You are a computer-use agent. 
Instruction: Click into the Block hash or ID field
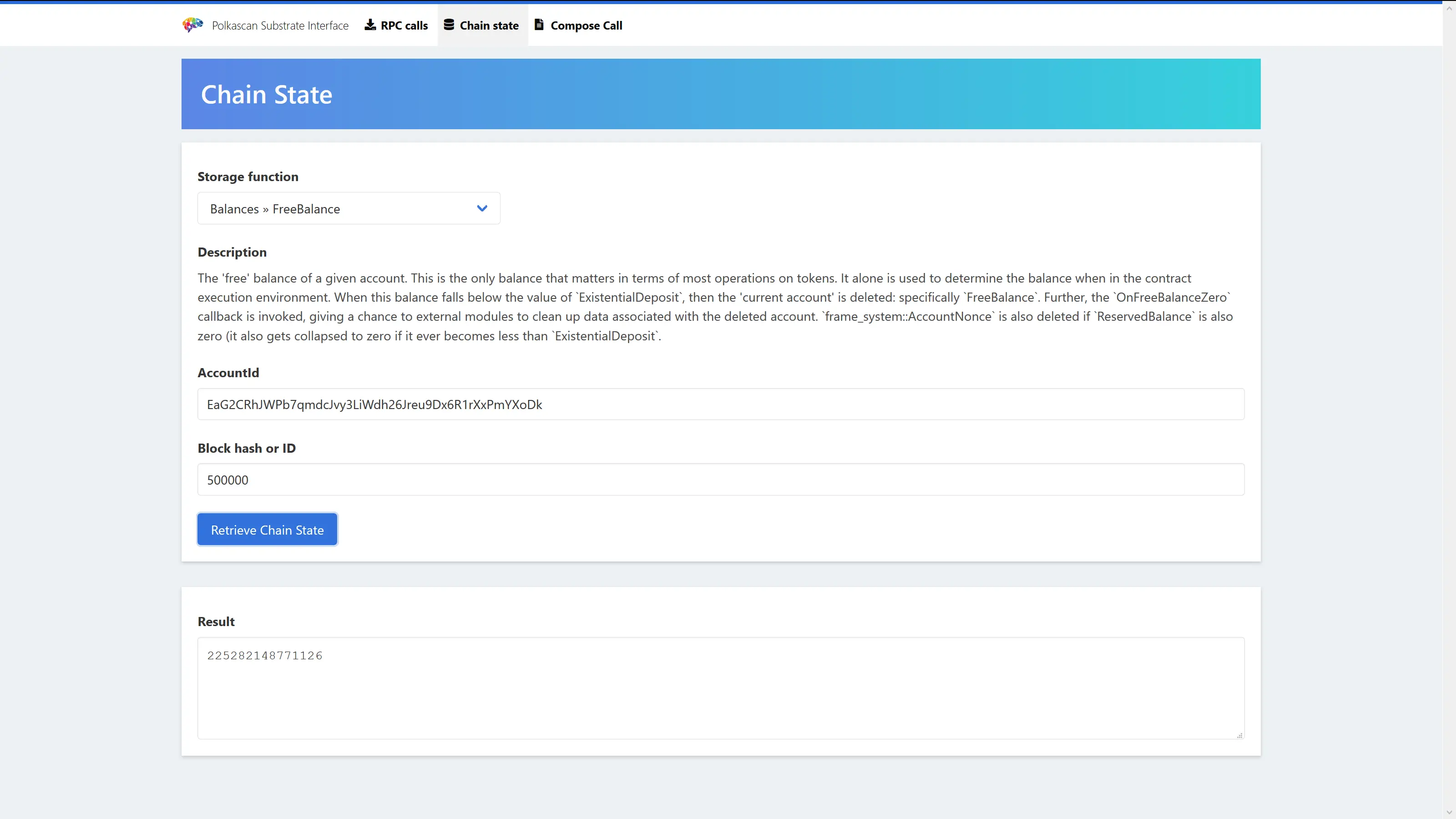coord(721,480)
